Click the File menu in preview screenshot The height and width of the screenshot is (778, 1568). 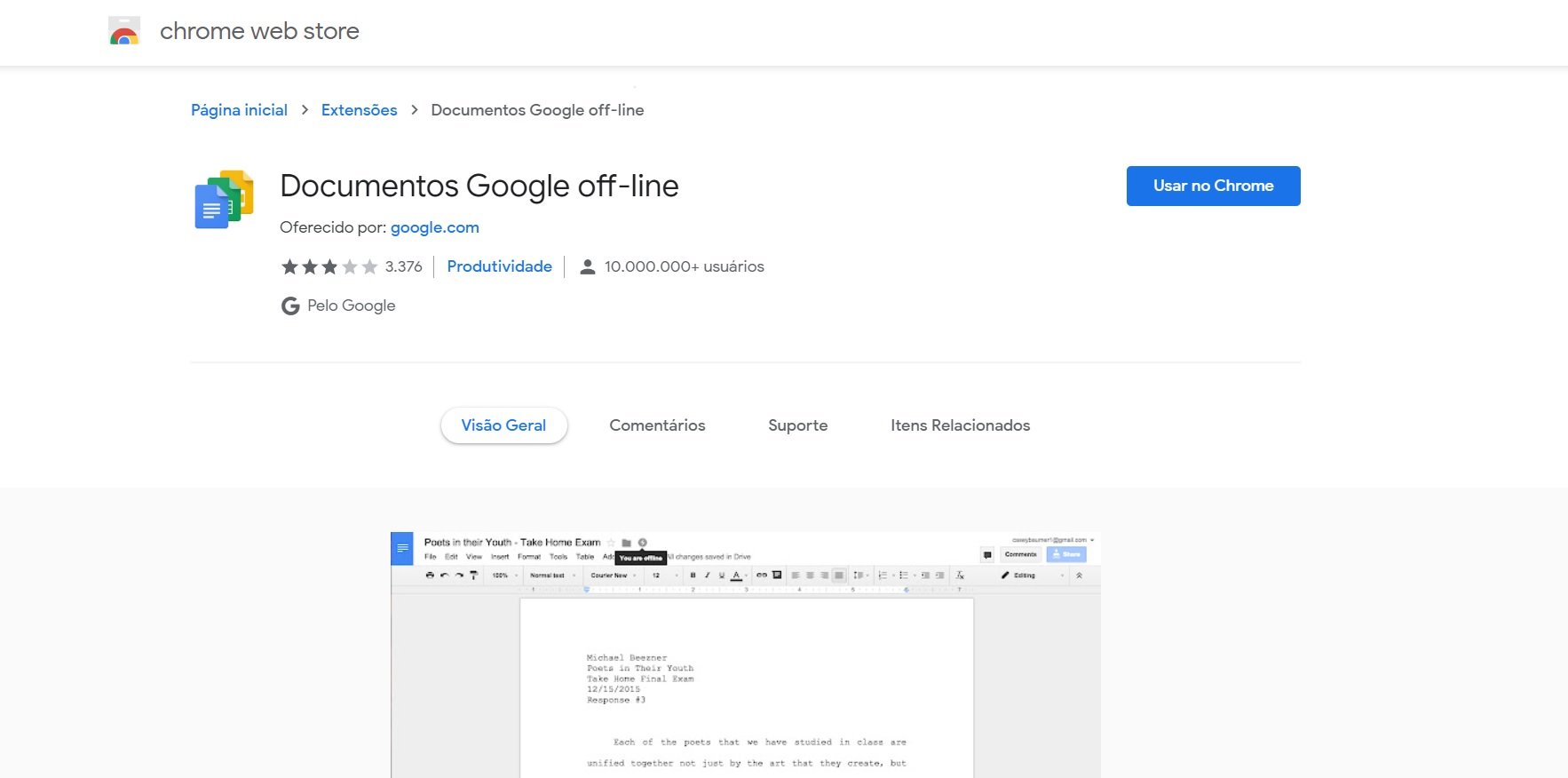(x=431, y=557)
